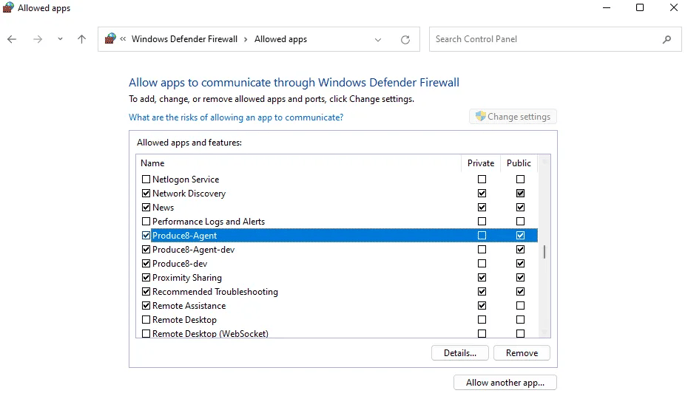Screen dimensions: 688x396
Task: Select the Remote Assistance row text
Action: click(x=189, y=306)
